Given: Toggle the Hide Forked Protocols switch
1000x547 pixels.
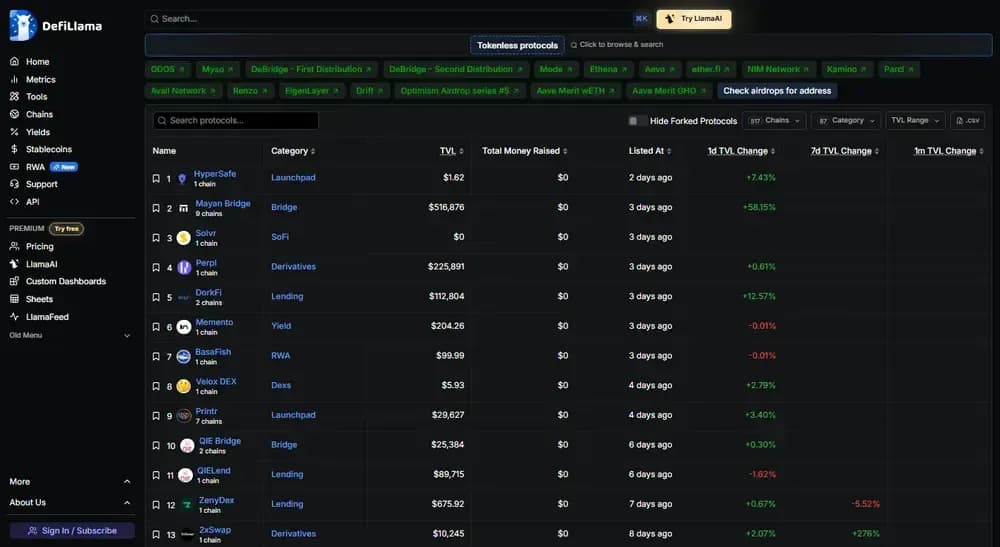Looking at the screenshot, I should pos(635,121).
